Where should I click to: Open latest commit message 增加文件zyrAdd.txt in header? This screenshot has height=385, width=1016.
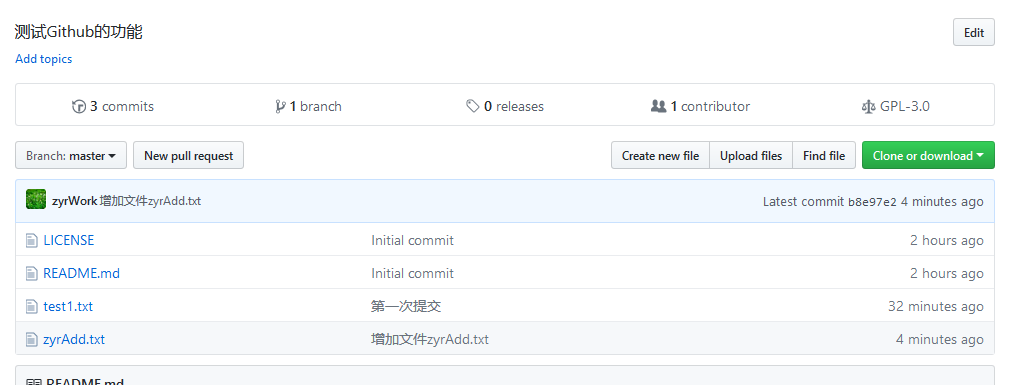point(150,202)
